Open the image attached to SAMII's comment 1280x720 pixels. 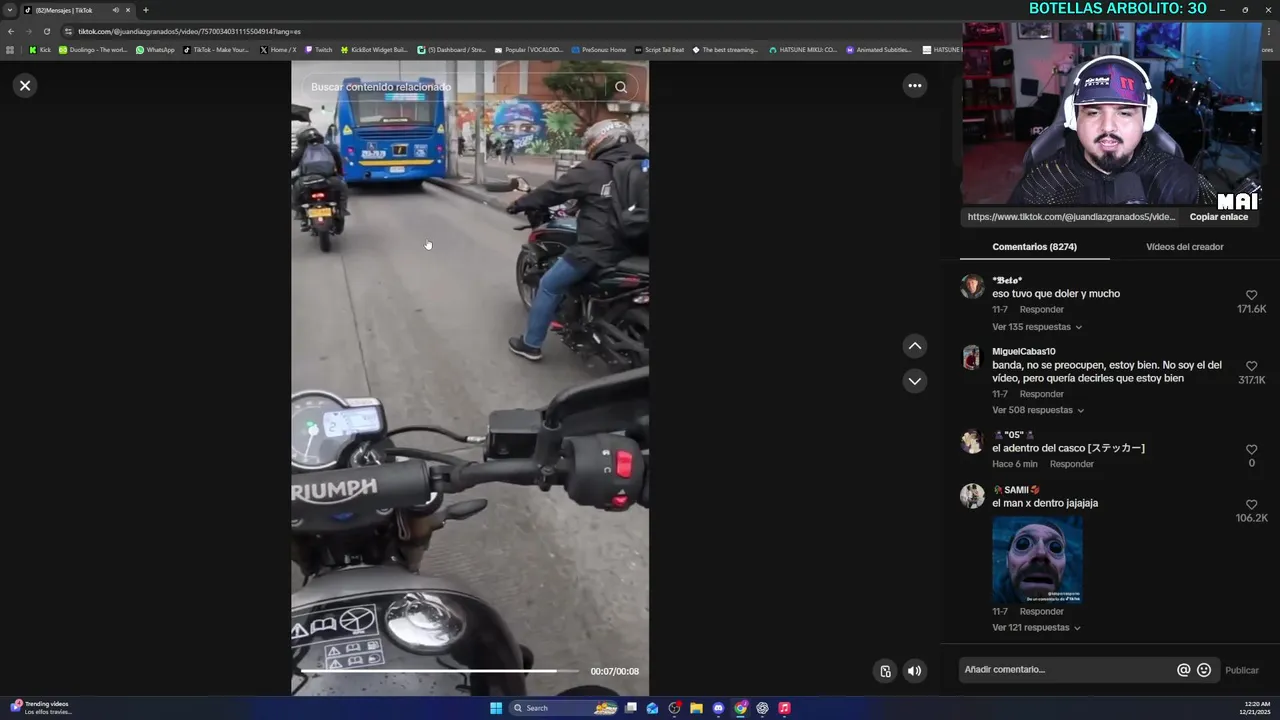1037,560
